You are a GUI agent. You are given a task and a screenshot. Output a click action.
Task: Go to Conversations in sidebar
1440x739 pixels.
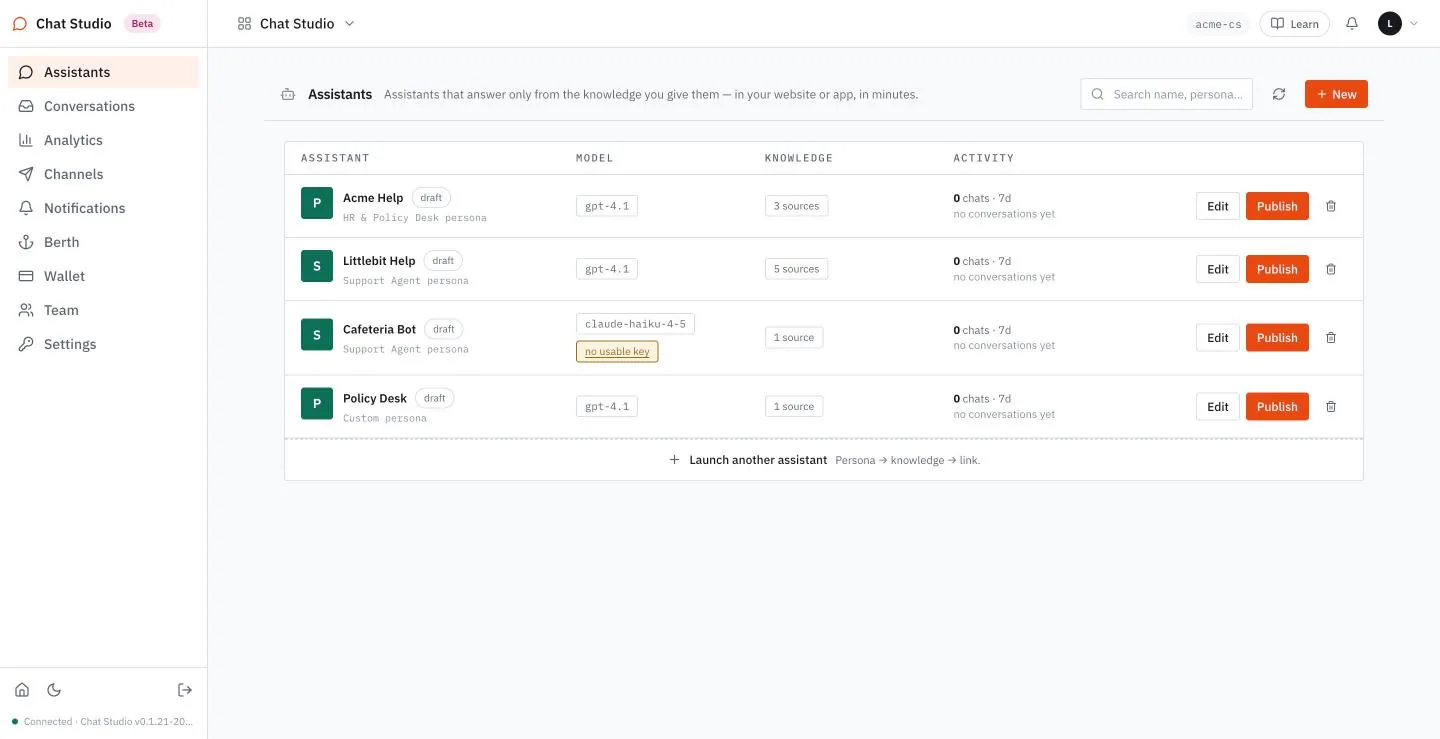(104, 106)
